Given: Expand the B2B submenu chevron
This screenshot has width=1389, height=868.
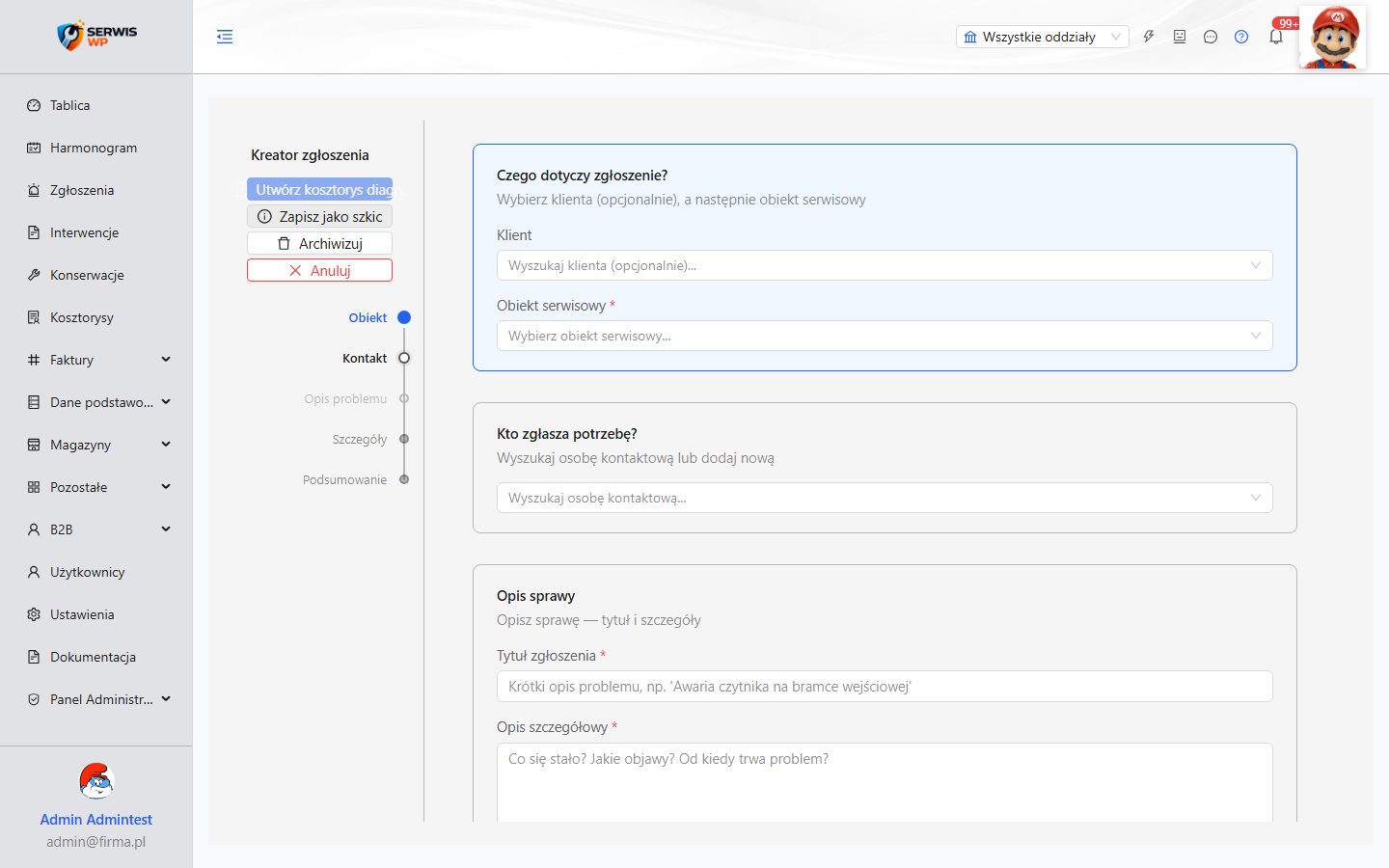Looking at the screenshot, I should tap(166, 529).
